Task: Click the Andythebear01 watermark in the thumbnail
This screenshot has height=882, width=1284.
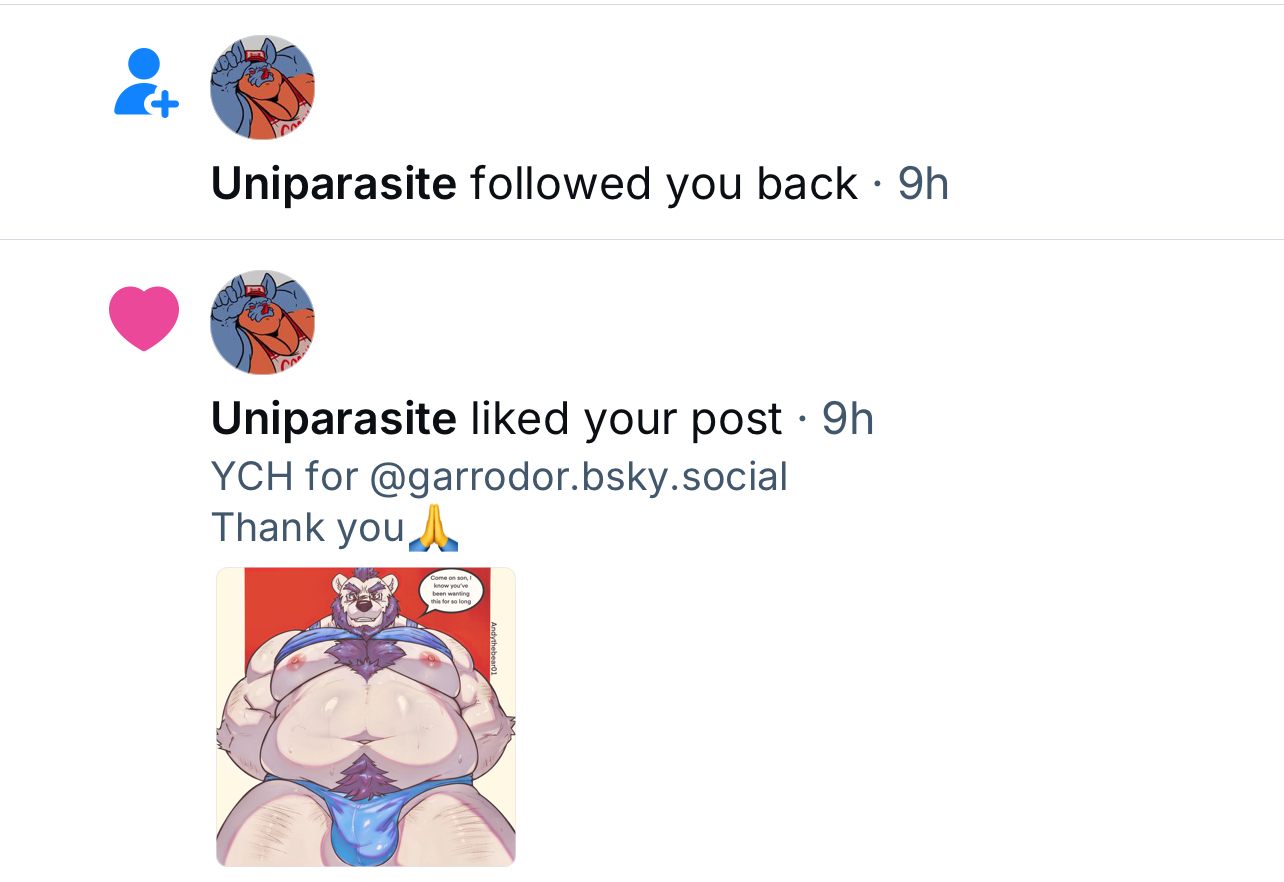Action: point(493,651)
